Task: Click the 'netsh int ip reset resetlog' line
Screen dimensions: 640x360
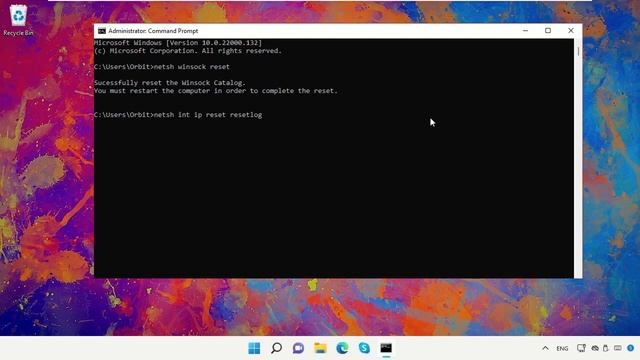Action: click(178, 115)
